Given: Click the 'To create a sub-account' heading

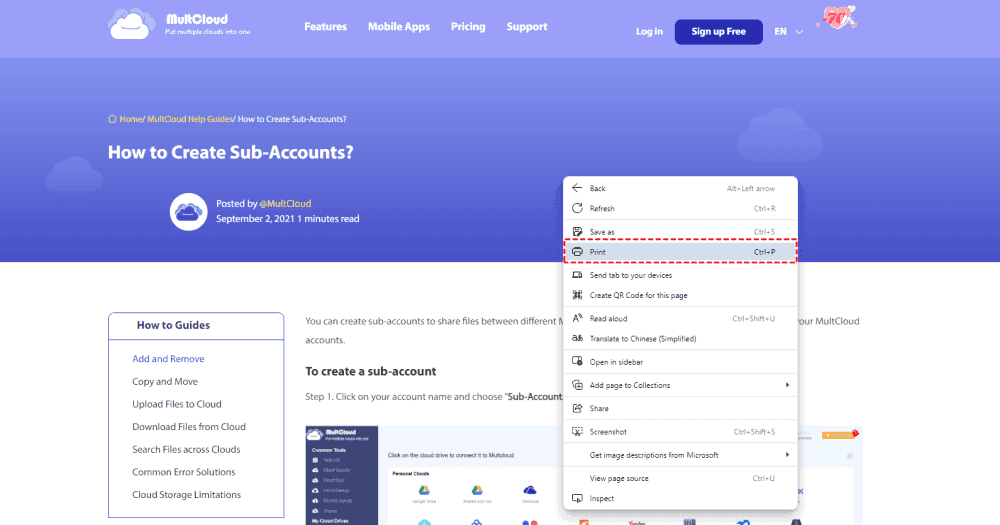Looking at the screenshot, I should tap(371, 371).
